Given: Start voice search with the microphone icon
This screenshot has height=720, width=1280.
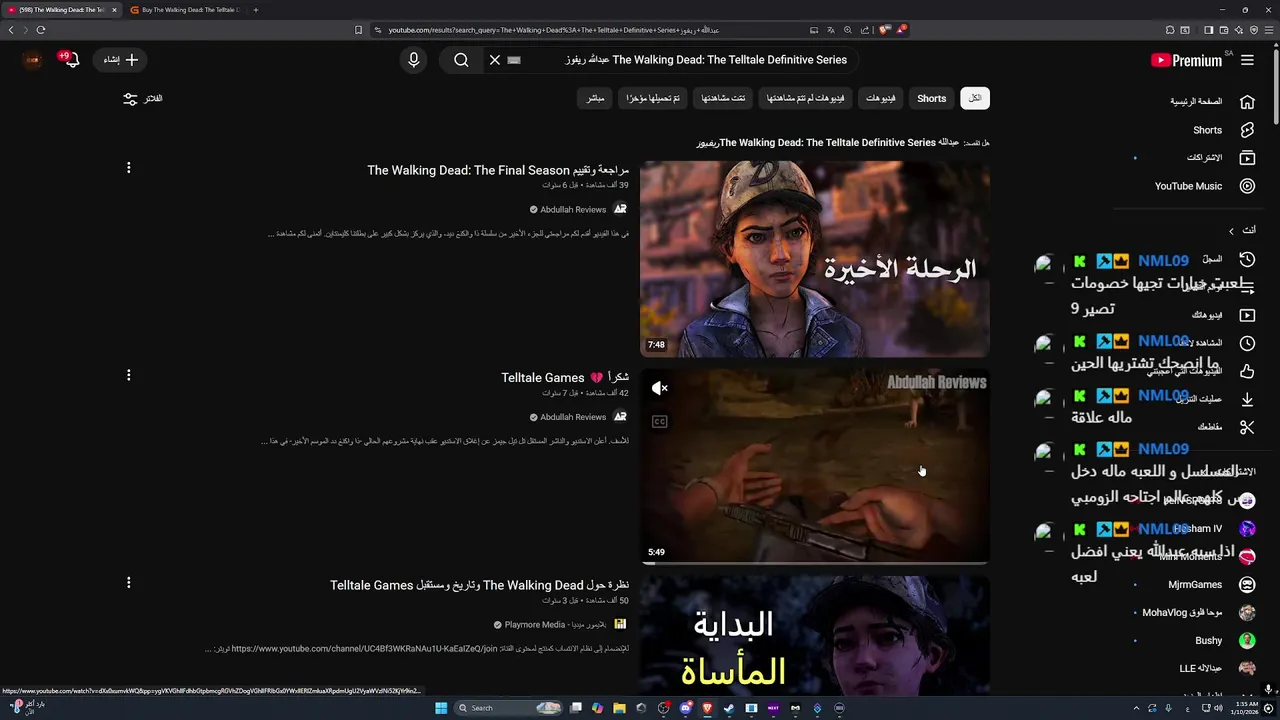Looking at the screenshot, I should point(414,60).
